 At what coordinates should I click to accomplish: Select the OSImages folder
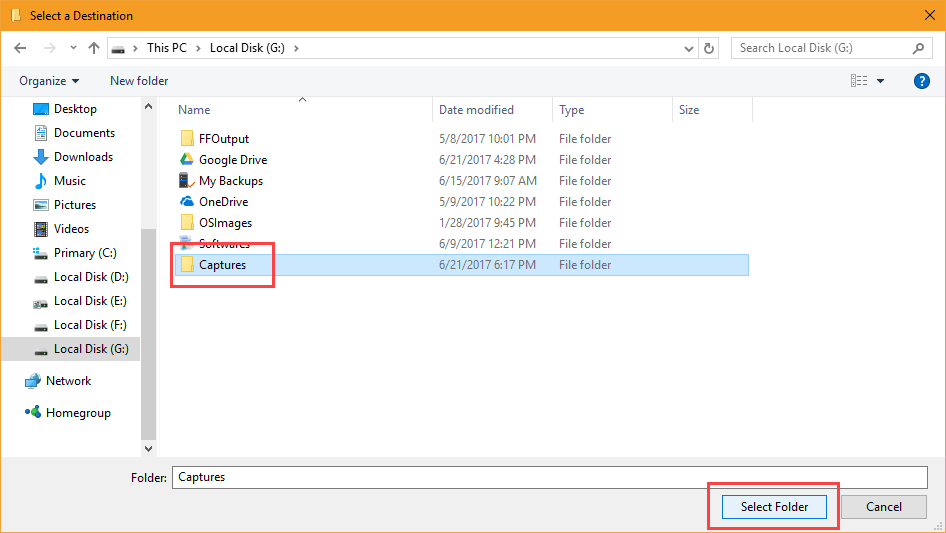(226, 223)
